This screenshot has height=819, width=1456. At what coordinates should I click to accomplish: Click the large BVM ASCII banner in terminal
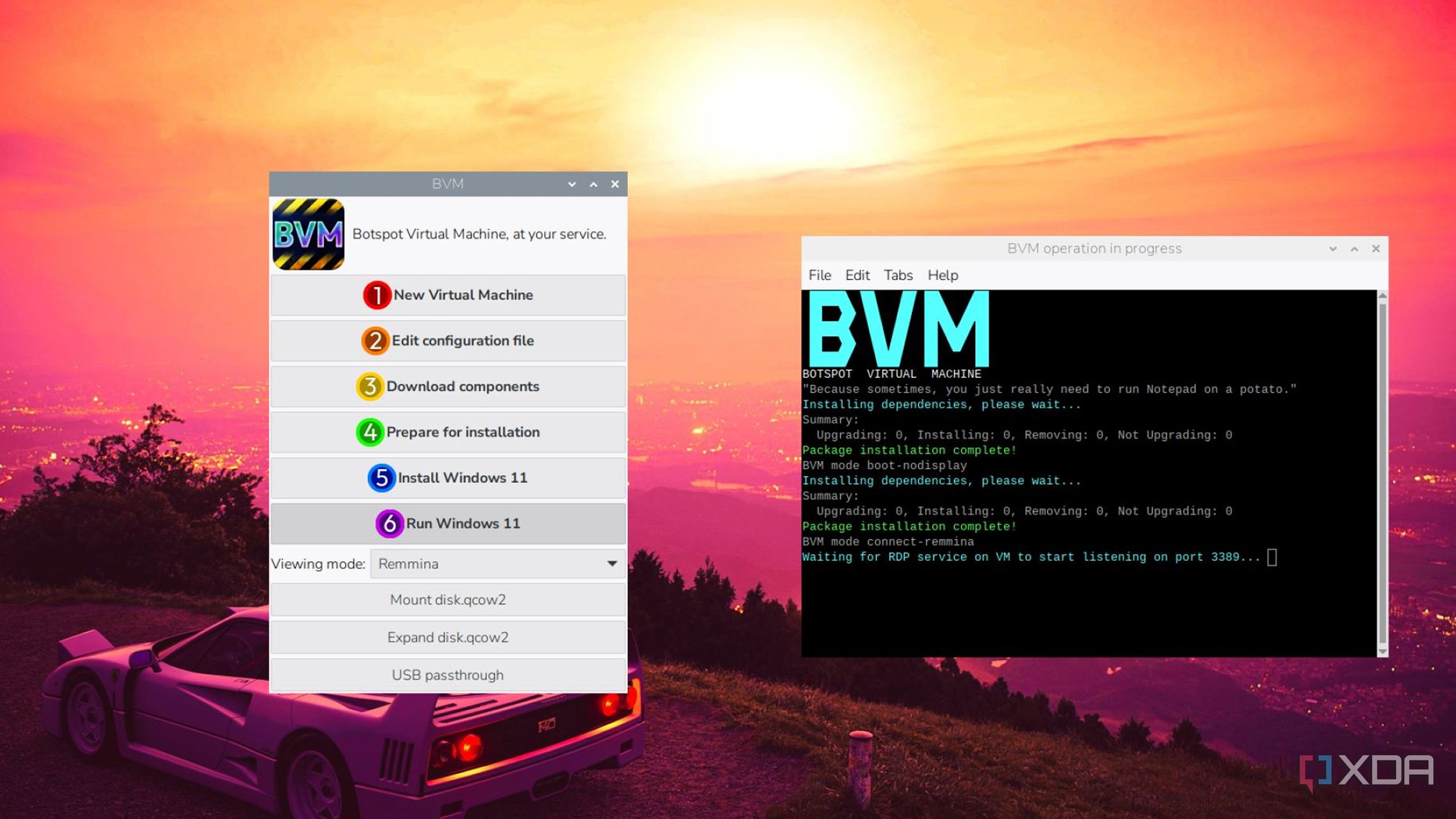click(898, 329)
